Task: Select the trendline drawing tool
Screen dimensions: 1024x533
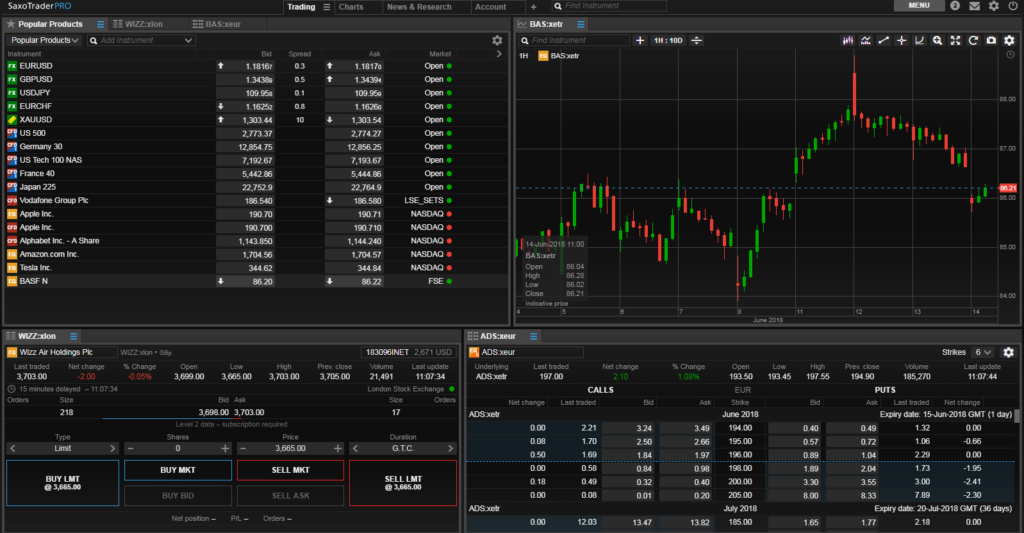Action: coord(883,41)
